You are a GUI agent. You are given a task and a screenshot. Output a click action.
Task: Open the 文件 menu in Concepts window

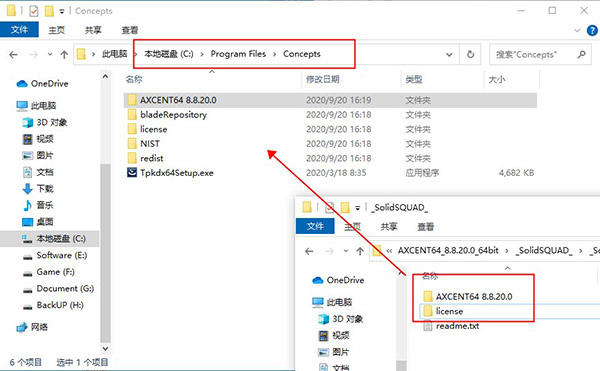click(x=19, y=29)
